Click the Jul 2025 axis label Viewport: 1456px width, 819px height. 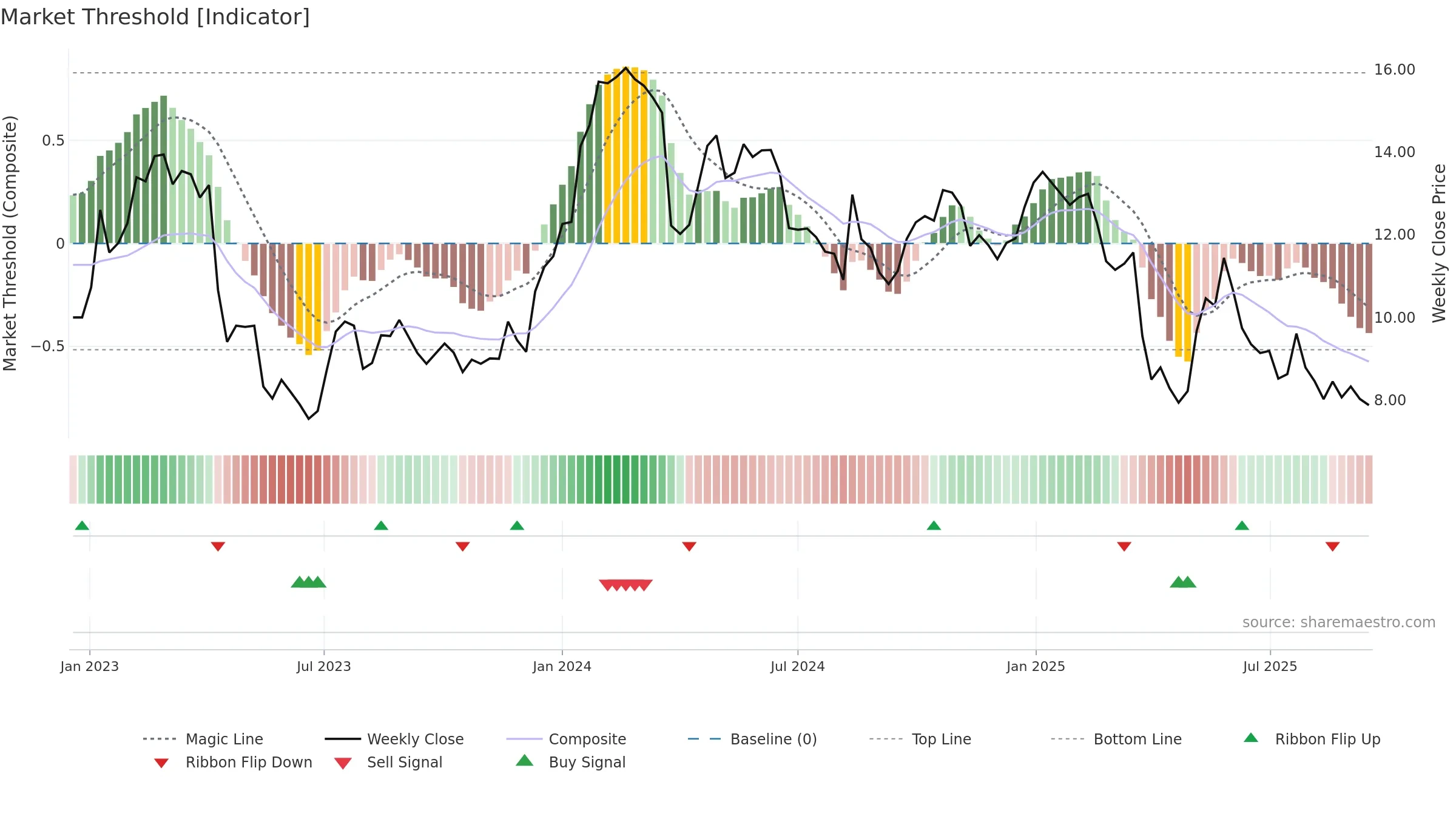tap(1270, 666)
